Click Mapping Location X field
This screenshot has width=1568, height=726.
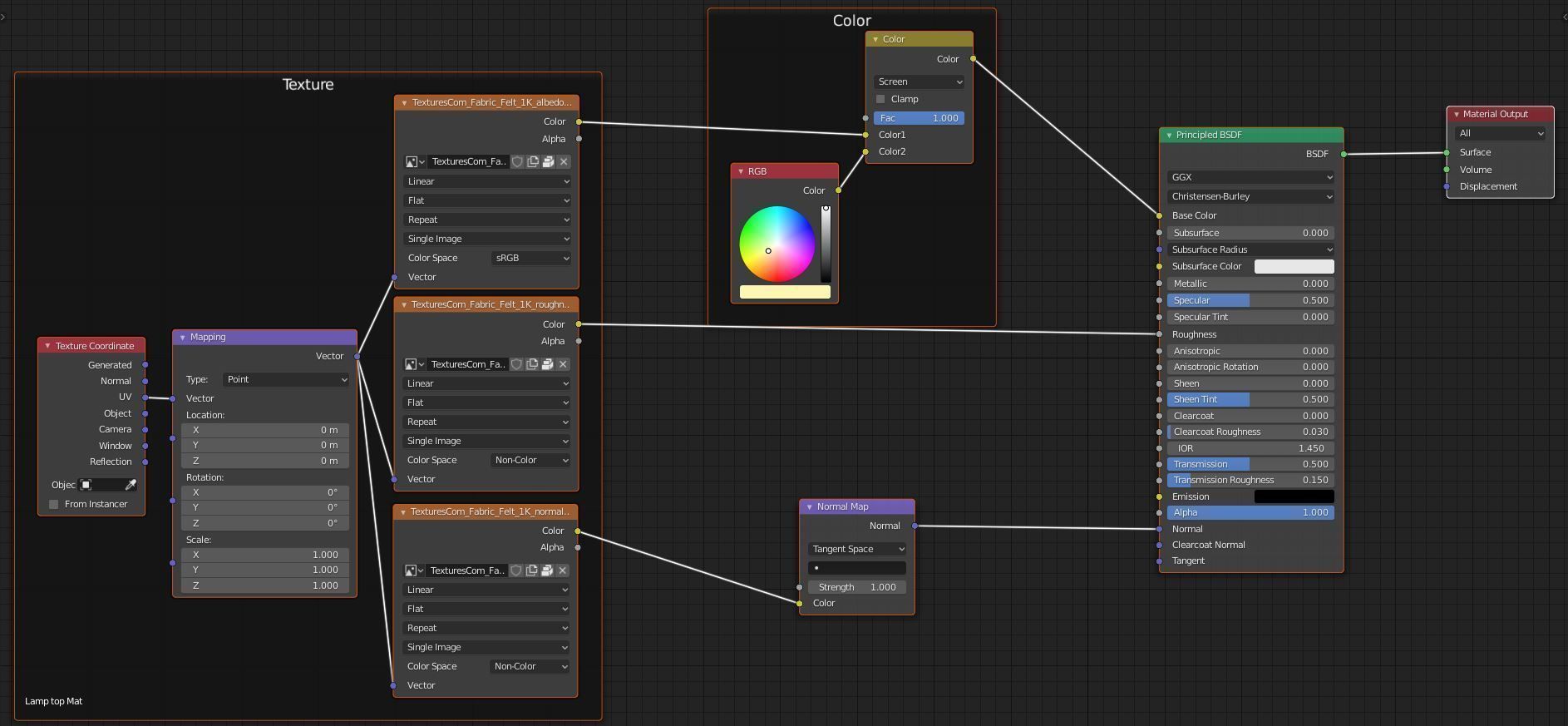pyautogui.click(x=264, y=430)
